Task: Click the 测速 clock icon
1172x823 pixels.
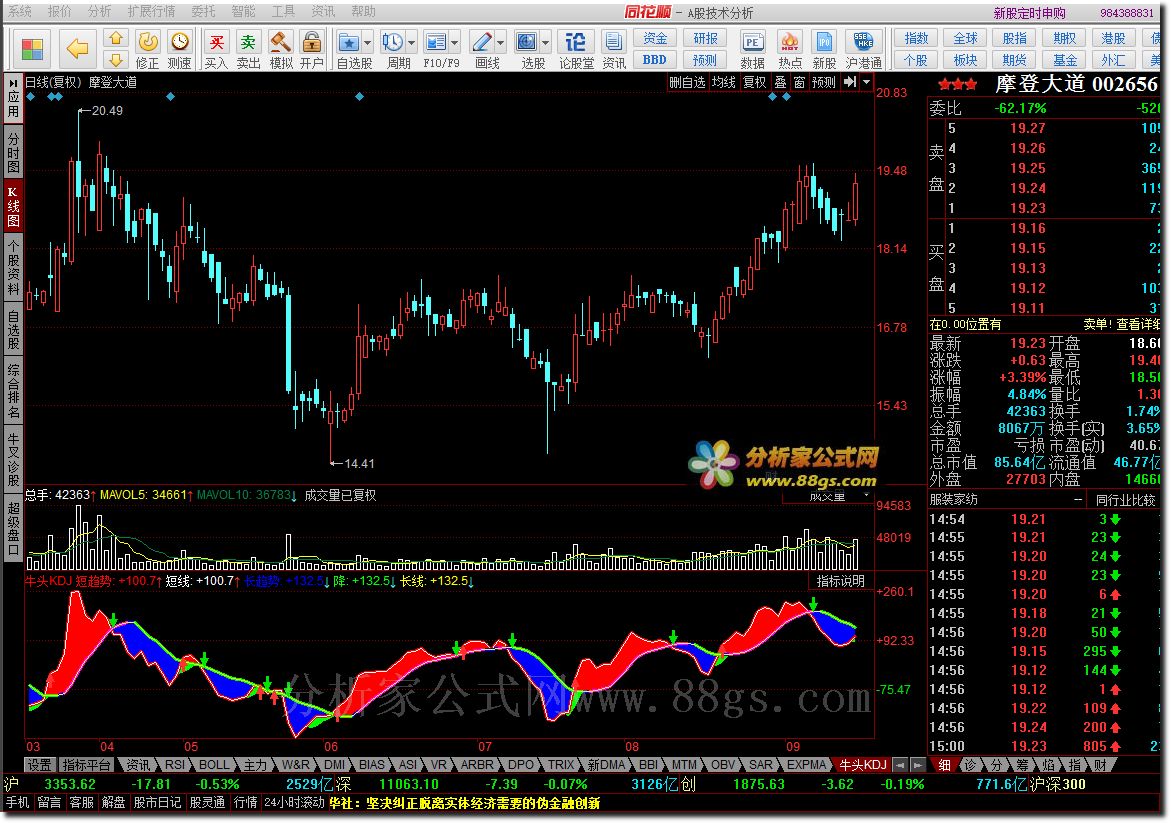Action: 179,42
